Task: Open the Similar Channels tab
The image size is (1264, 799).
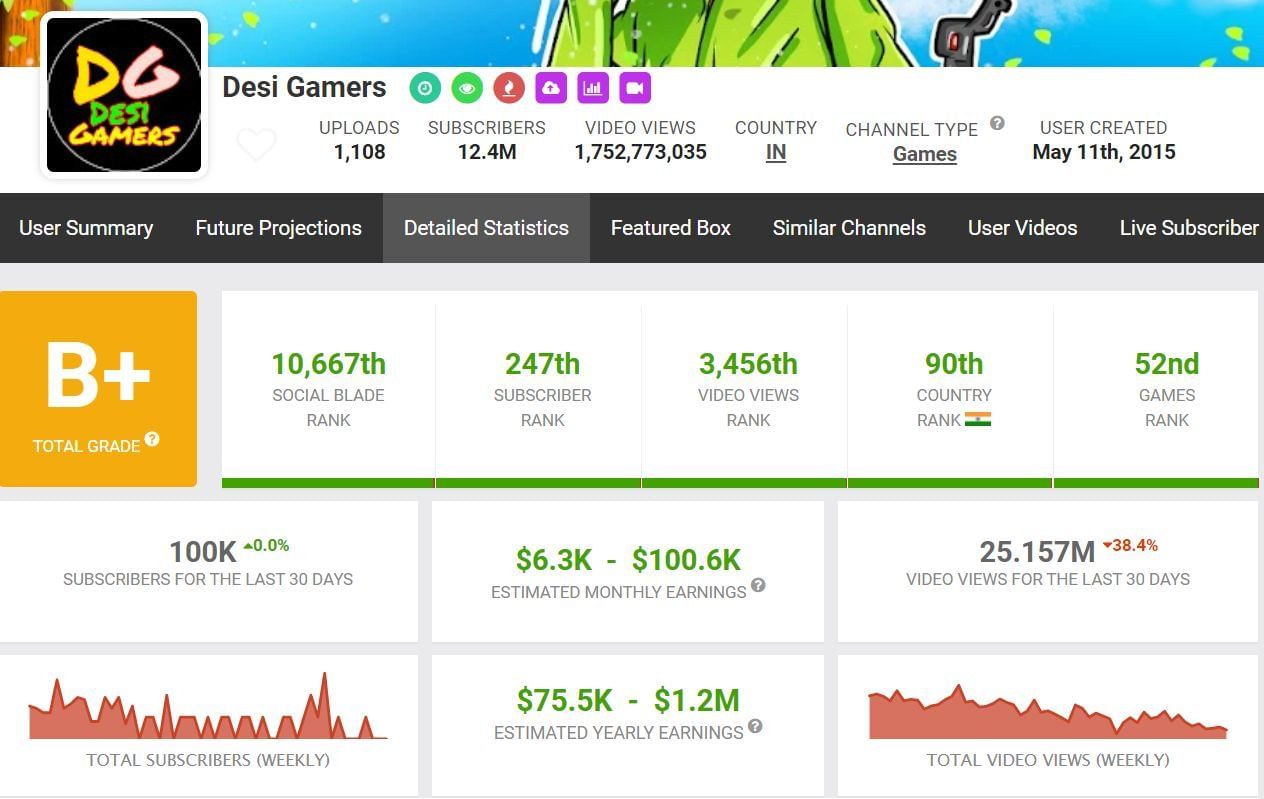Action: tap(849, 228)
